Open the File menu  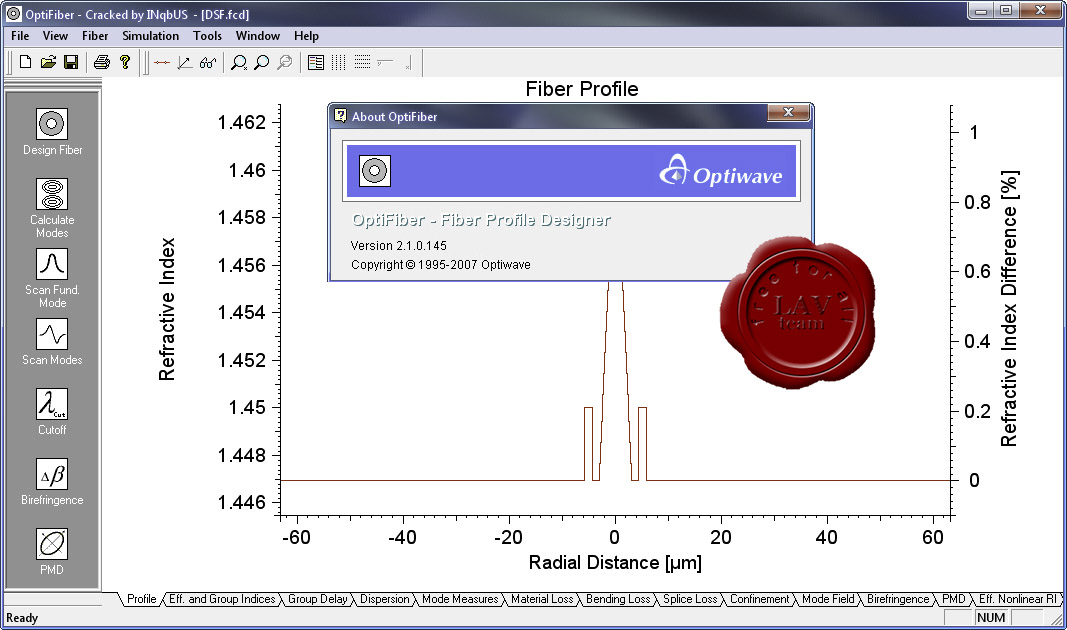(20, 36)
